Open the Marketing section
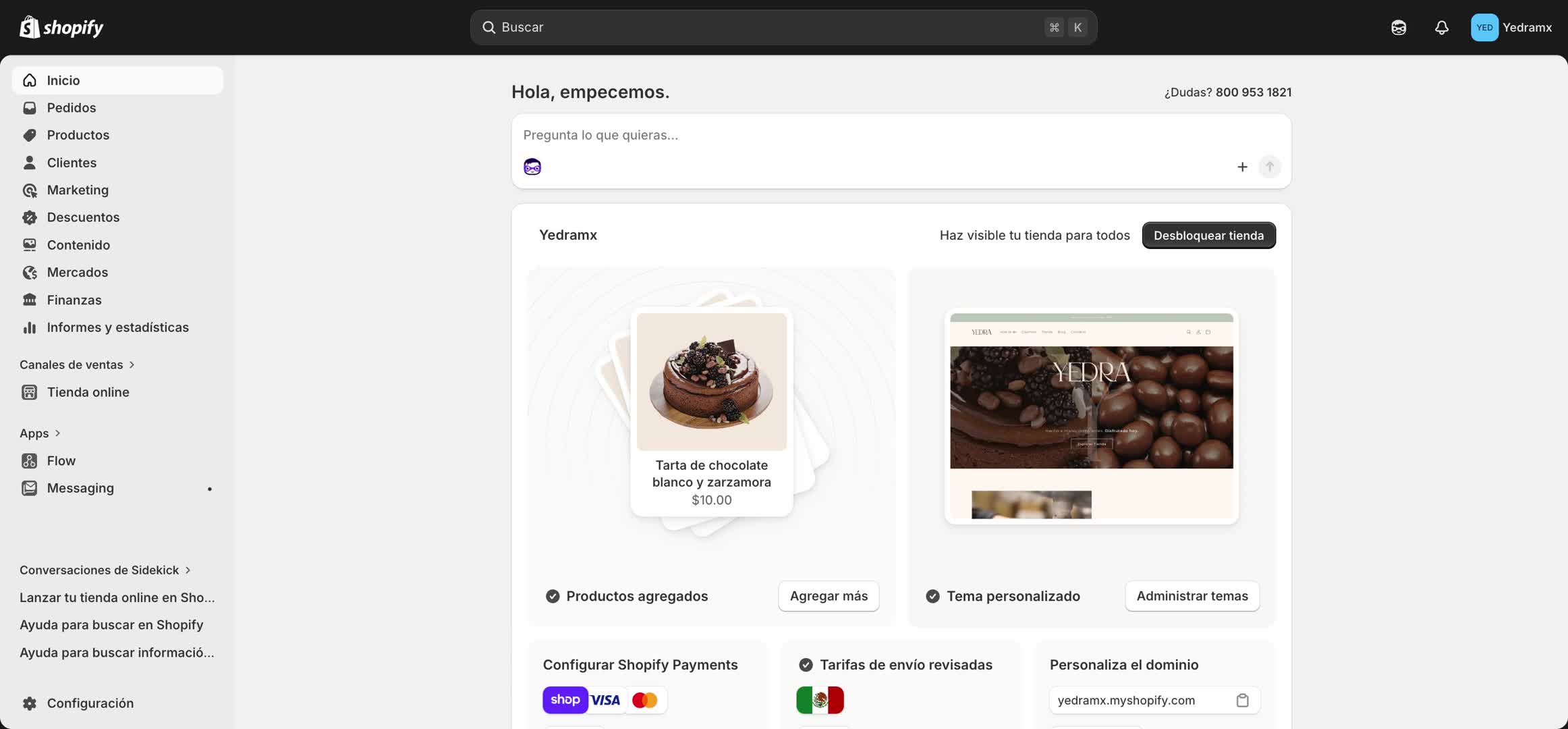Screen dimensions: 1568x729 click(117, 190)
